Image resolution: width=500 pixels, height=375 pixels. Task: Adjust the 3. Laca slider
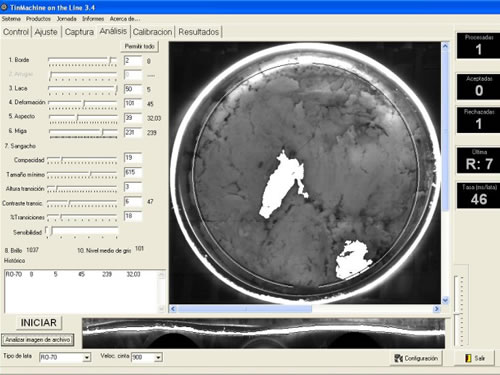(83, 89)
